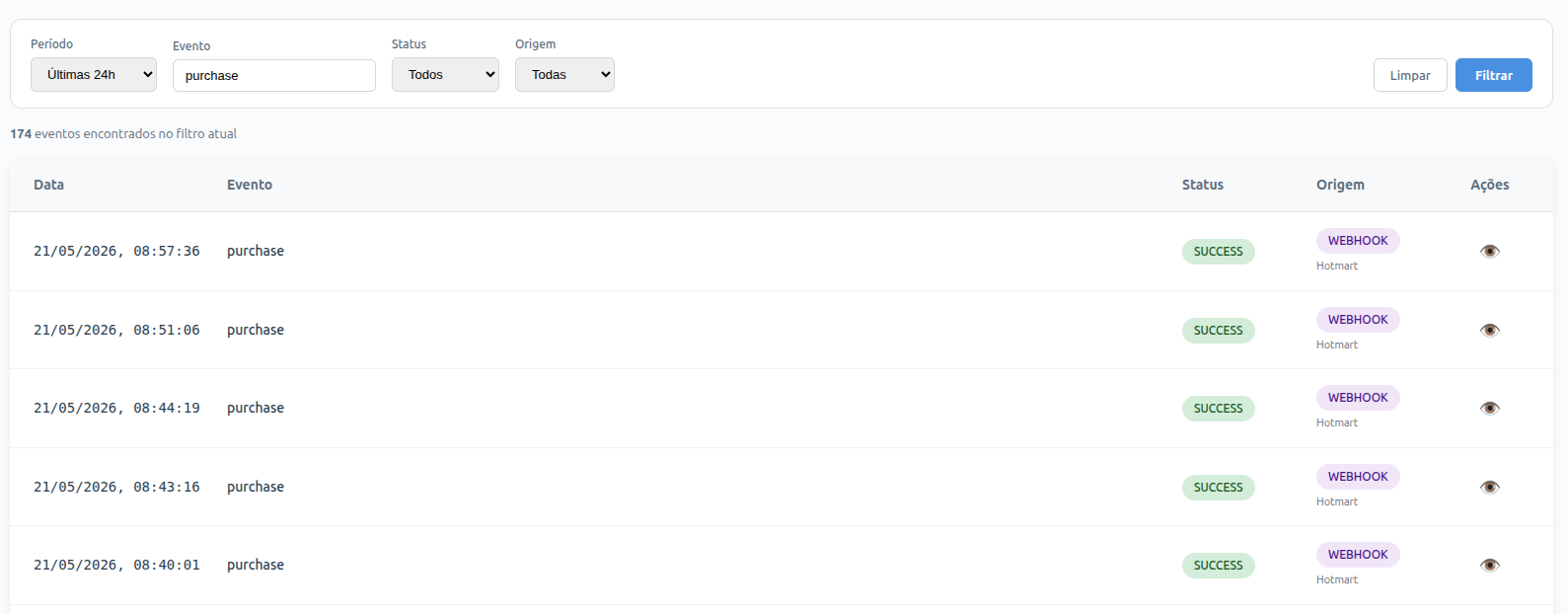Select the timestamp 21/05/2026, 08:40:01

116,565
